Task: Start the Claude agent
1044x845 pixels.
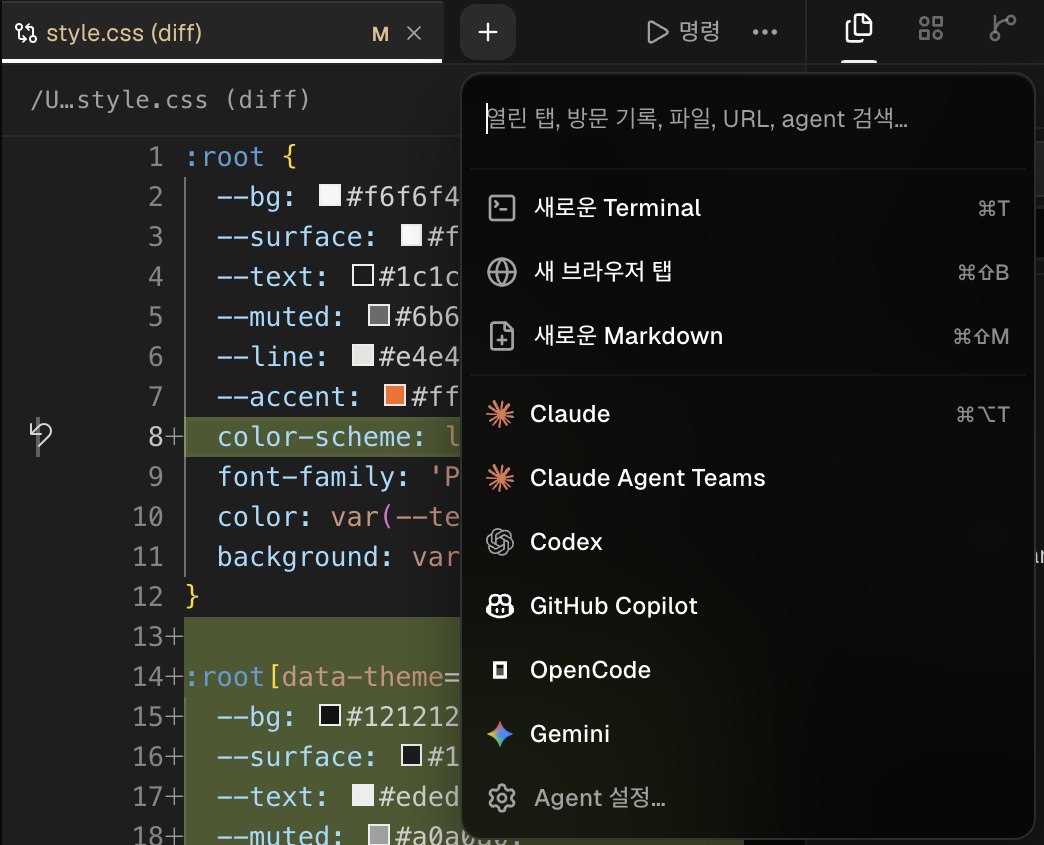Action: (748, 414)
